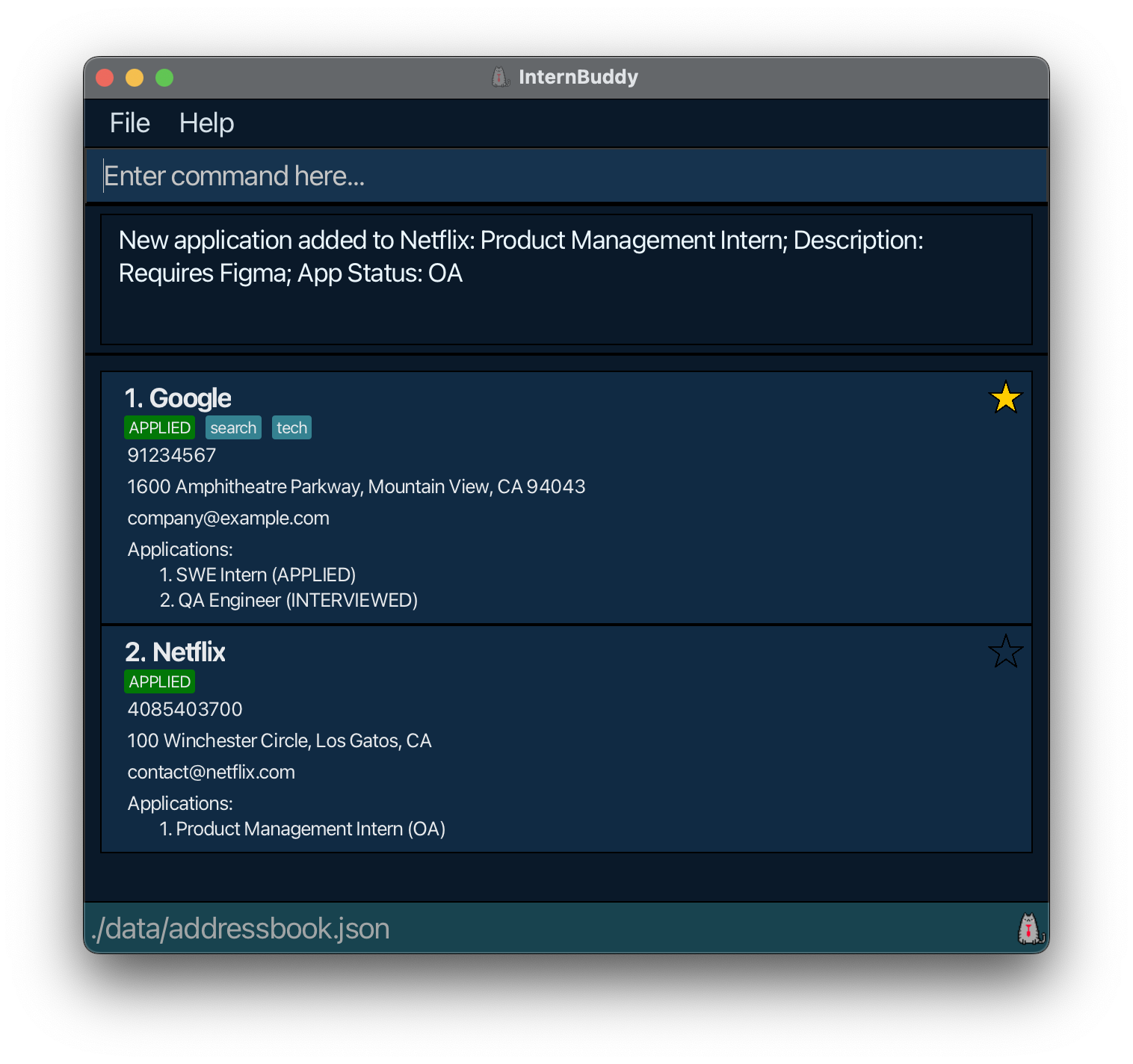Click the company@example.com email

(x=228, y=518)
